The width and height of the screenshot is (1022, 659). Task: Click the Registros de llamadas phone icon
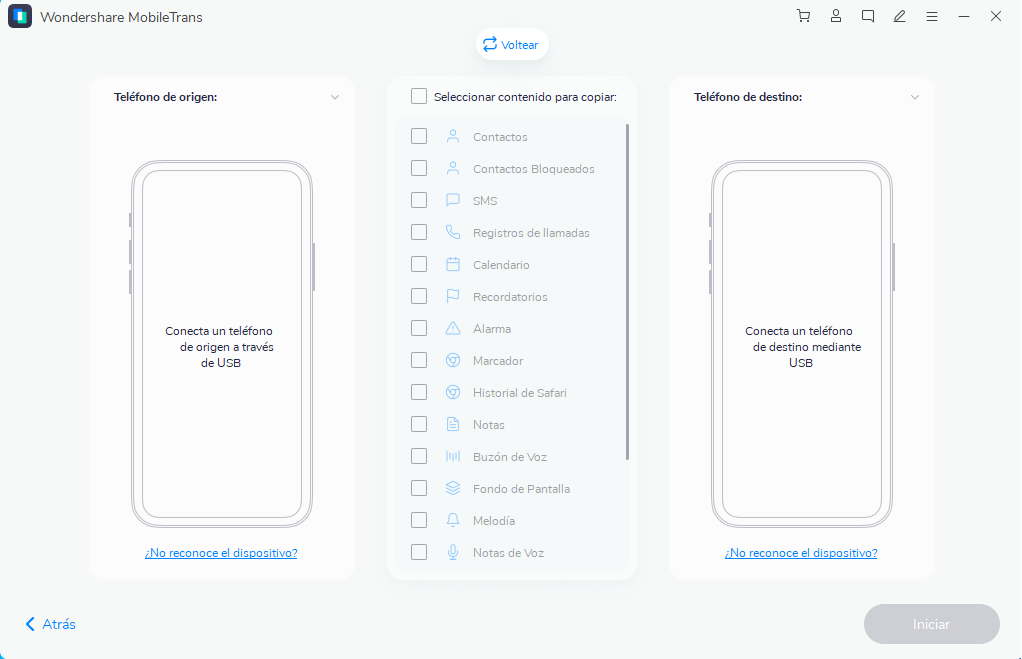[452, 233]
